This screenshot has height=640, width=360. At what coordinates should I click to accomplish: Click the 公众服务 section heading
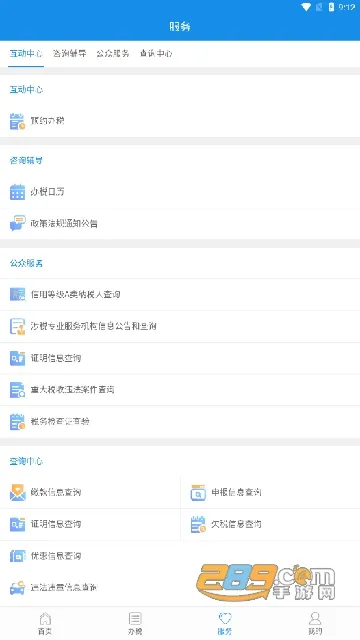tap(26, 263)
